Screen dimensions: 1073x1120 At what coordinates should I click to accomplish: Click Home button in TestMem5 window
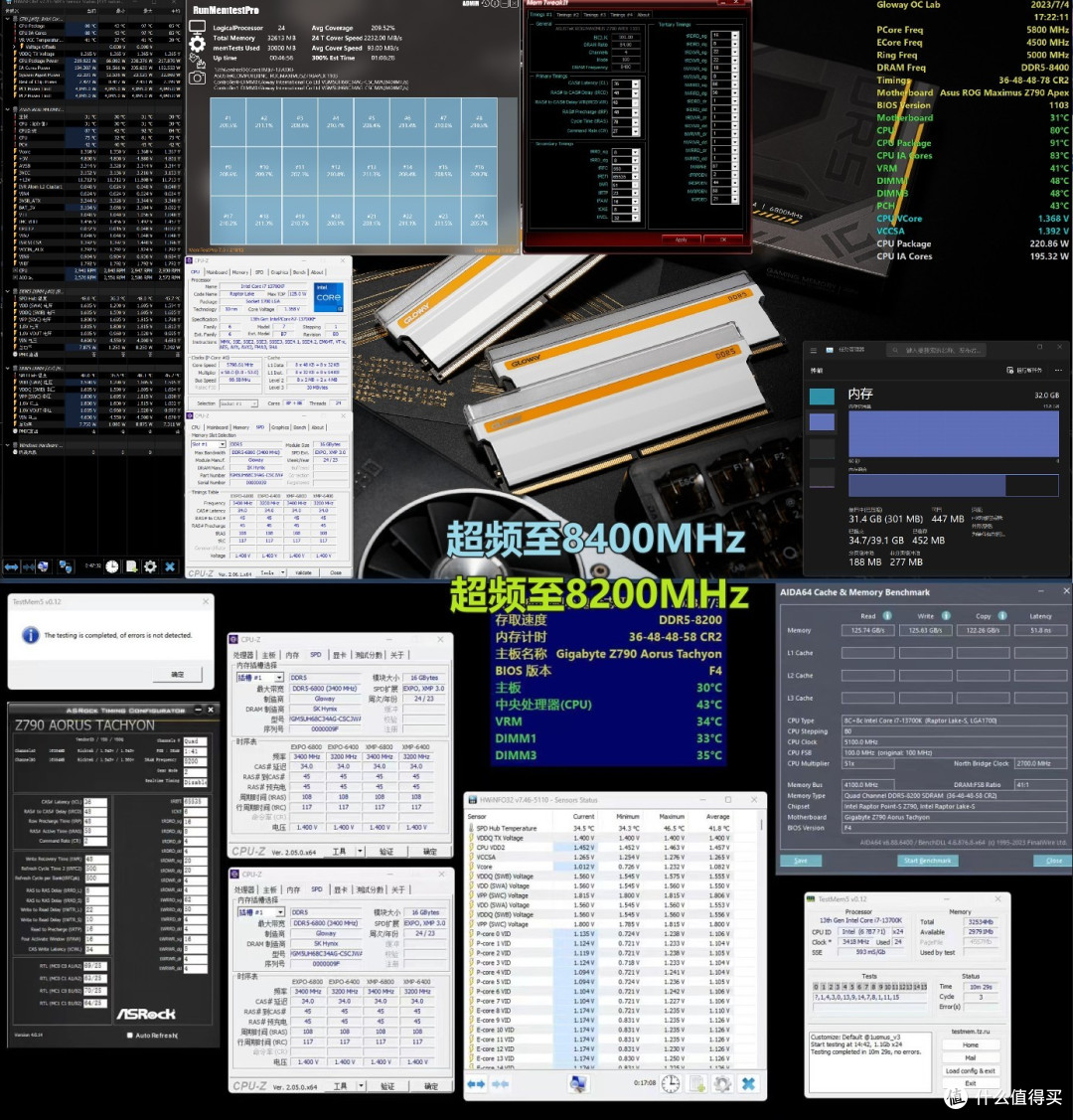click(970, 1044)
